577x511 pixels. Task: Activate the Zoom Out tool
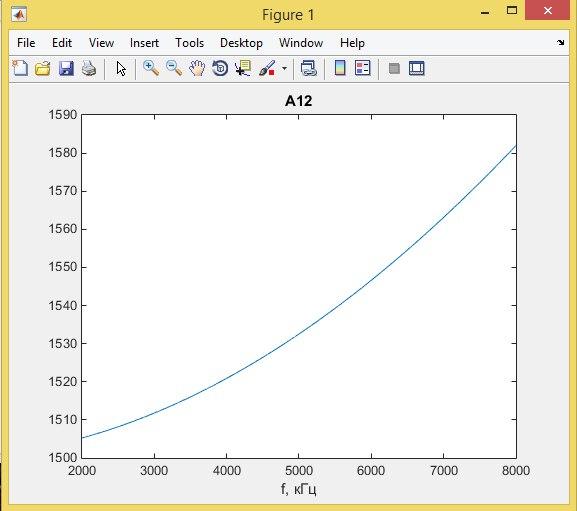pyautogui.click(x=174, y=68)
